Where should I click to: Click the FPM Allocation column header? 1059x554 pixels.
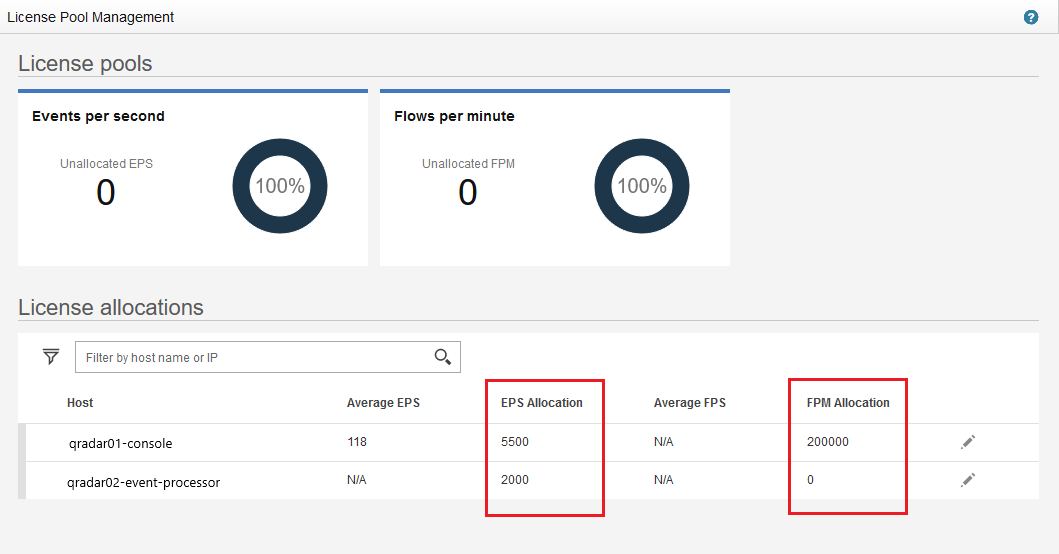[848, 403]
